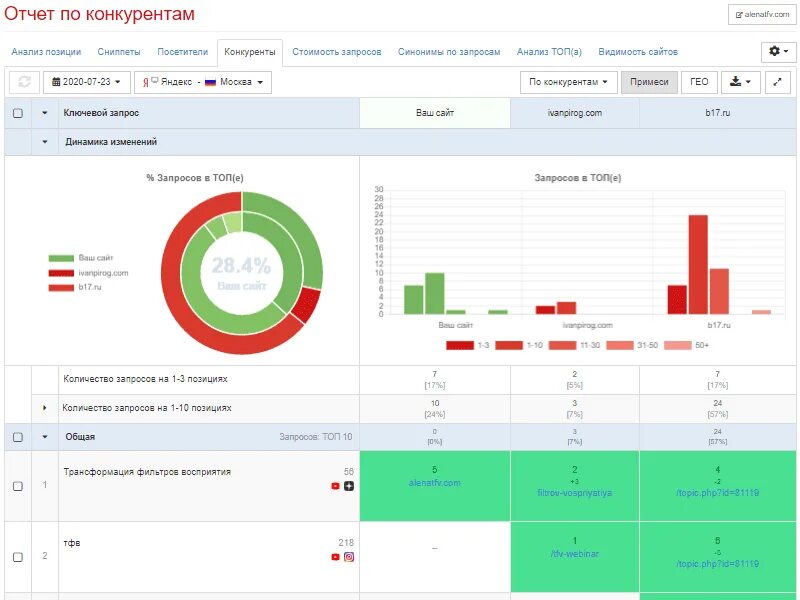Open filtrov-vospriyatiya link
The image size is (800, 600).
(574, 493)
